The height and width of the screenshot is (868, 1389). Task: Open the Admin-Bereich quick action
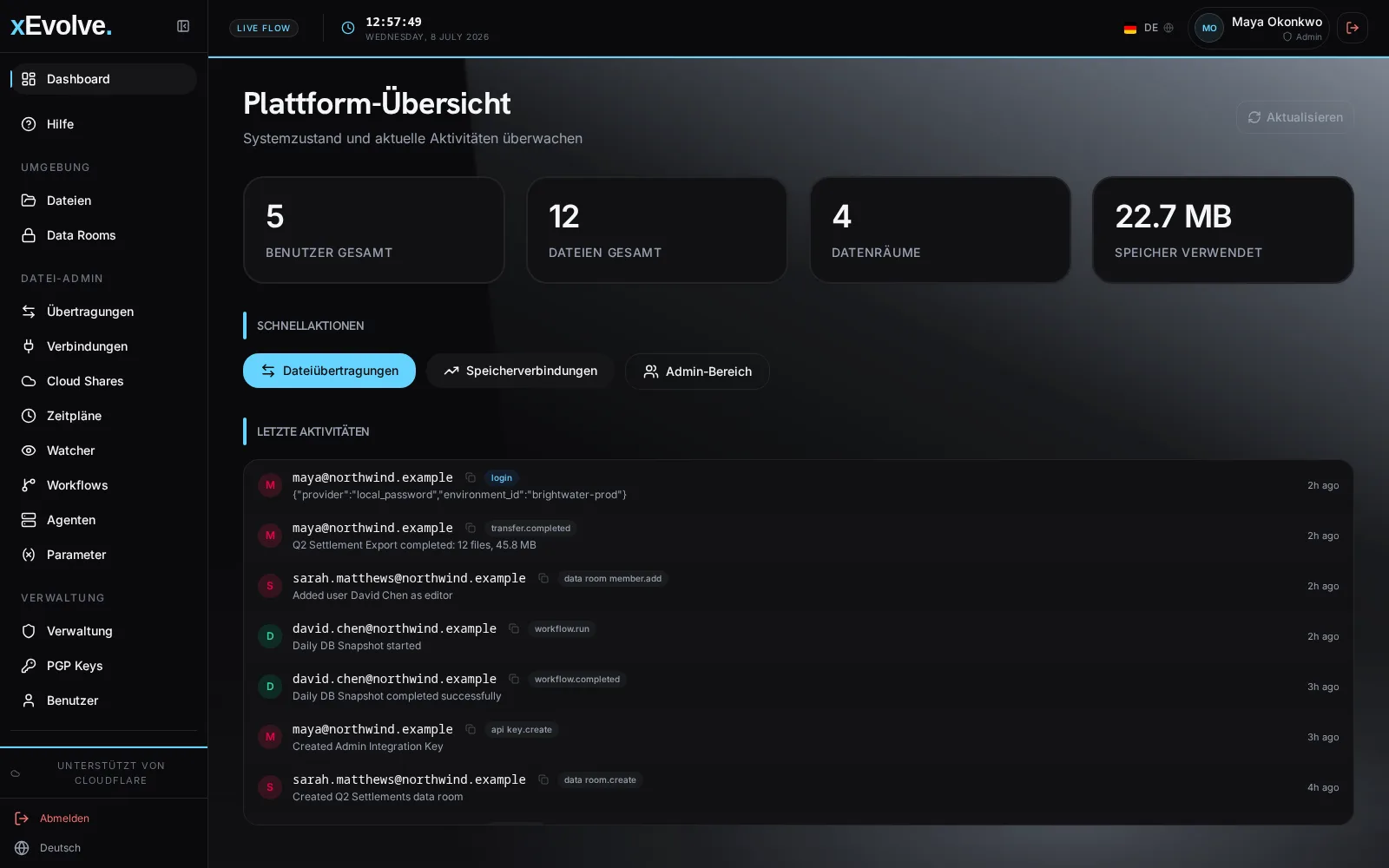[697, 372]
